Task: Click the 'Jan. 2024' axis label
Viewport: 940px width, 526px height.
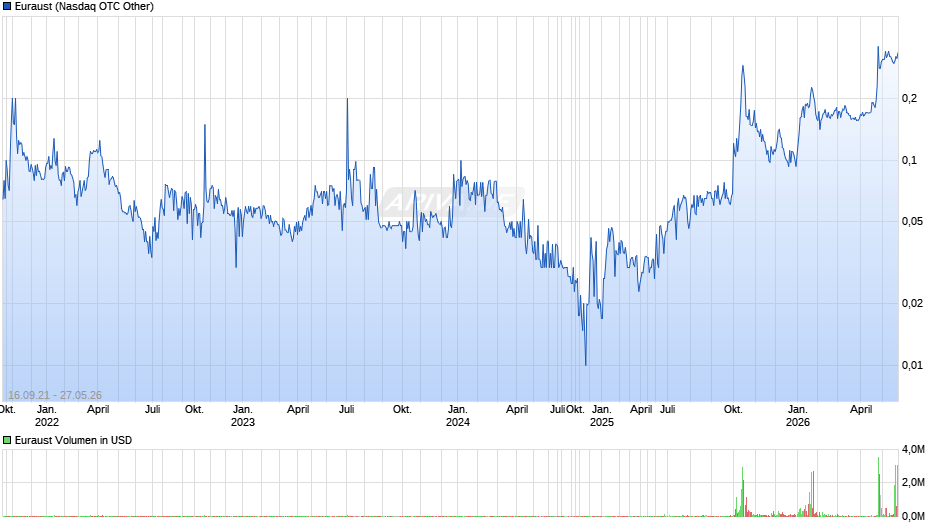Action: click(x=457, y=416)
